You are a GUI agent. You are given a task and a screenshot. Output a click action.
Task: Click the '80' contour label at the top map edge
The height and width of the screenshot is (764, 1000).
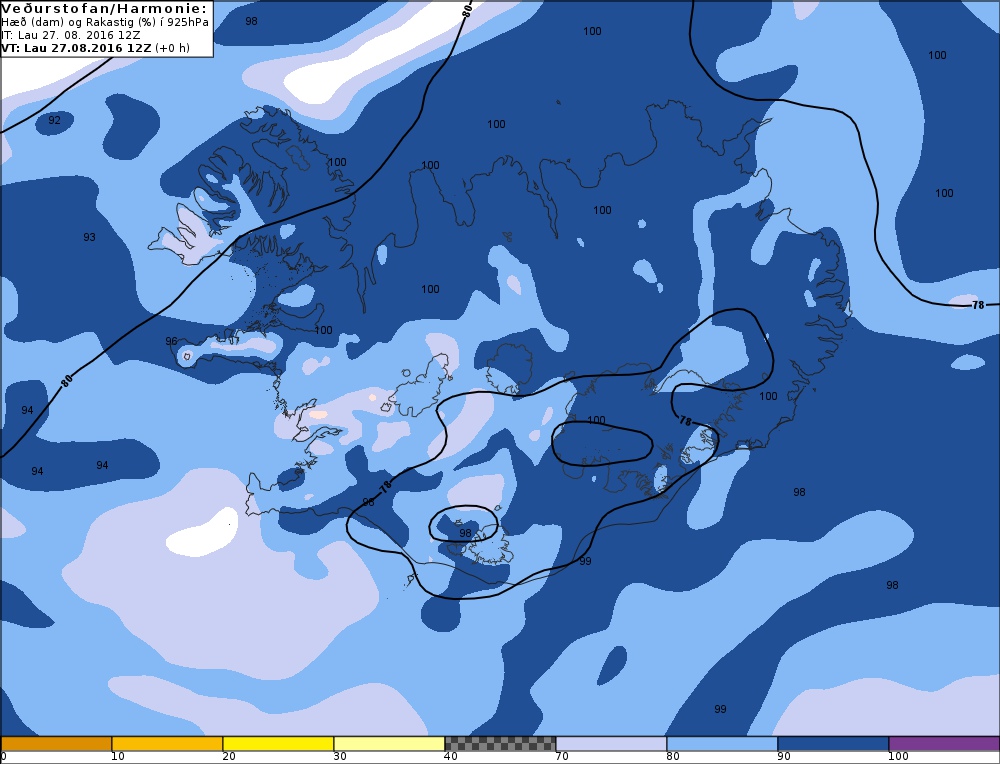[467, 9]
